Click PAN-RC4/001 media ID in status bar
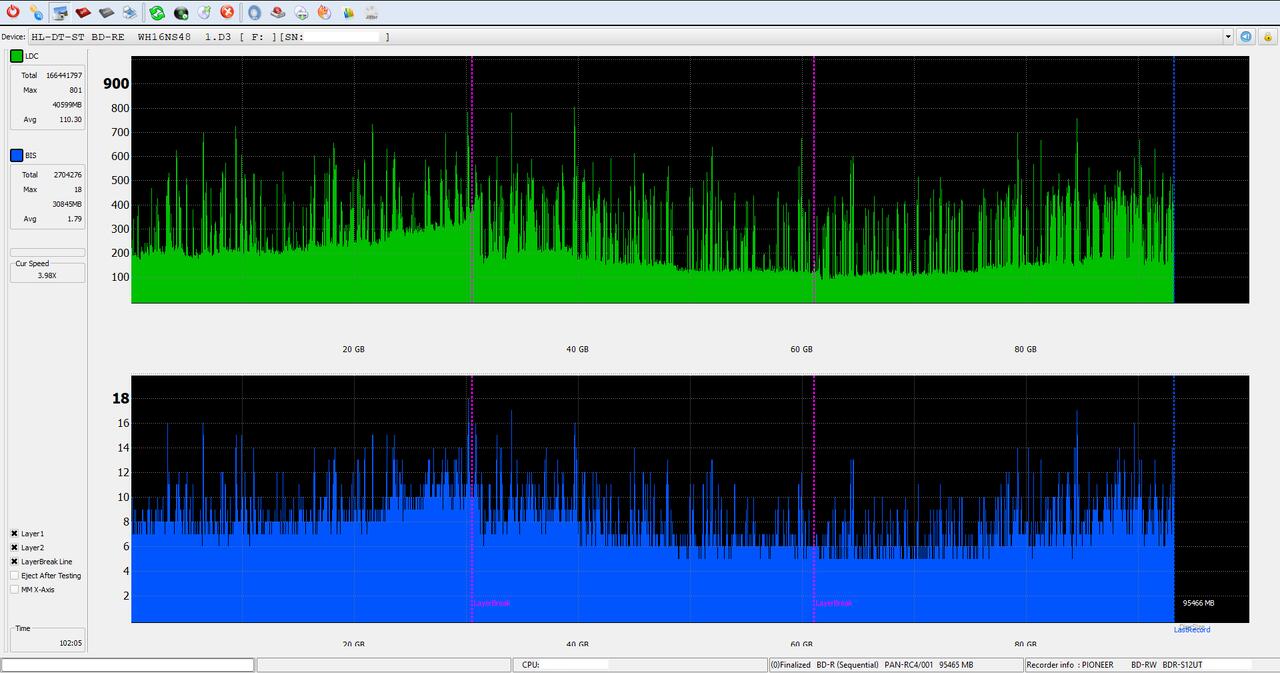 pyautogui.click(x=909, y=665)
